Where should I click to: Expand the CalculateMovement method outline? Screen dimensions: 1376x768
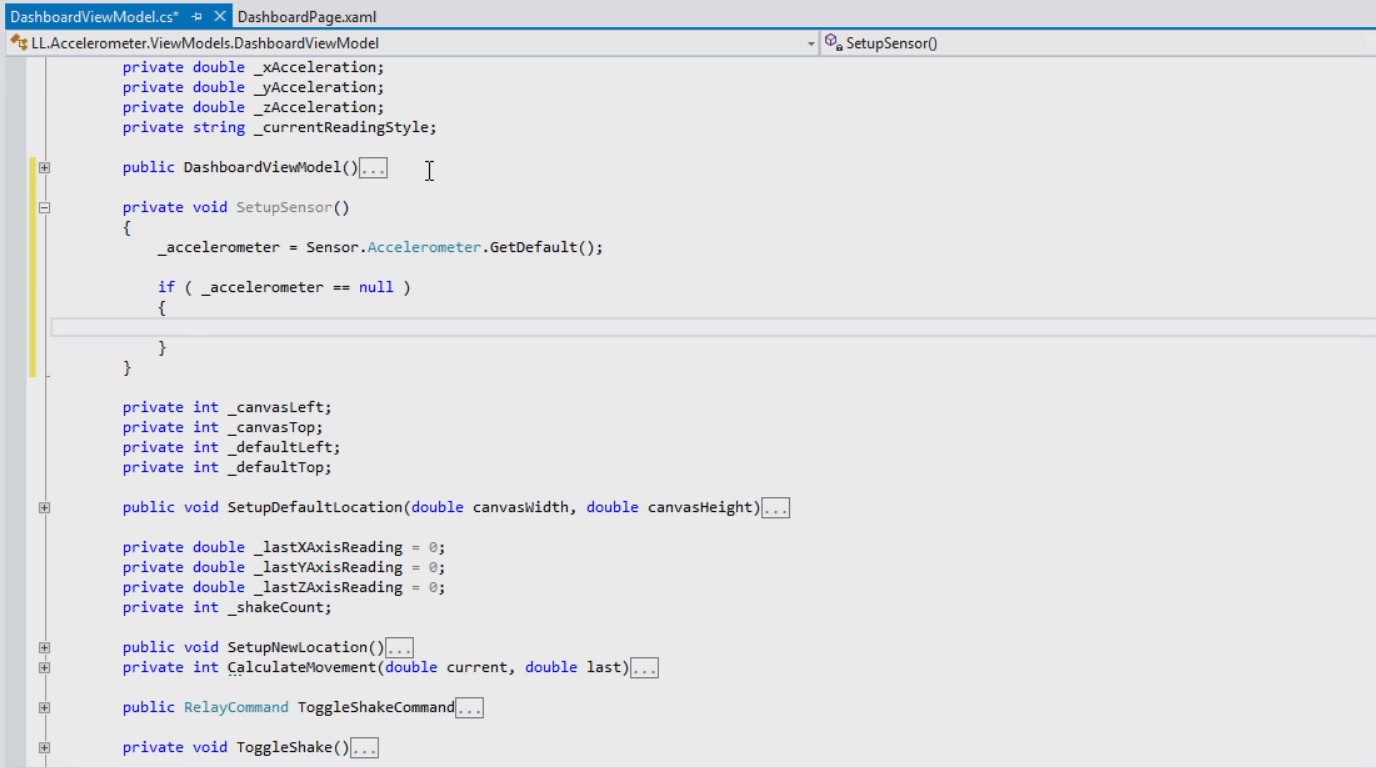coord(44,668)
